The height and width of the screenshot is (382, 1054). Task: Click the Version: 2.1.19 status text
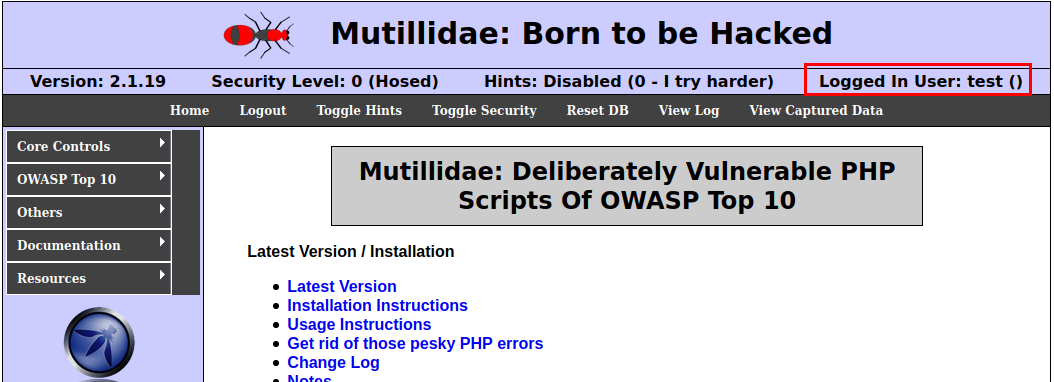(x=98, y=82)
